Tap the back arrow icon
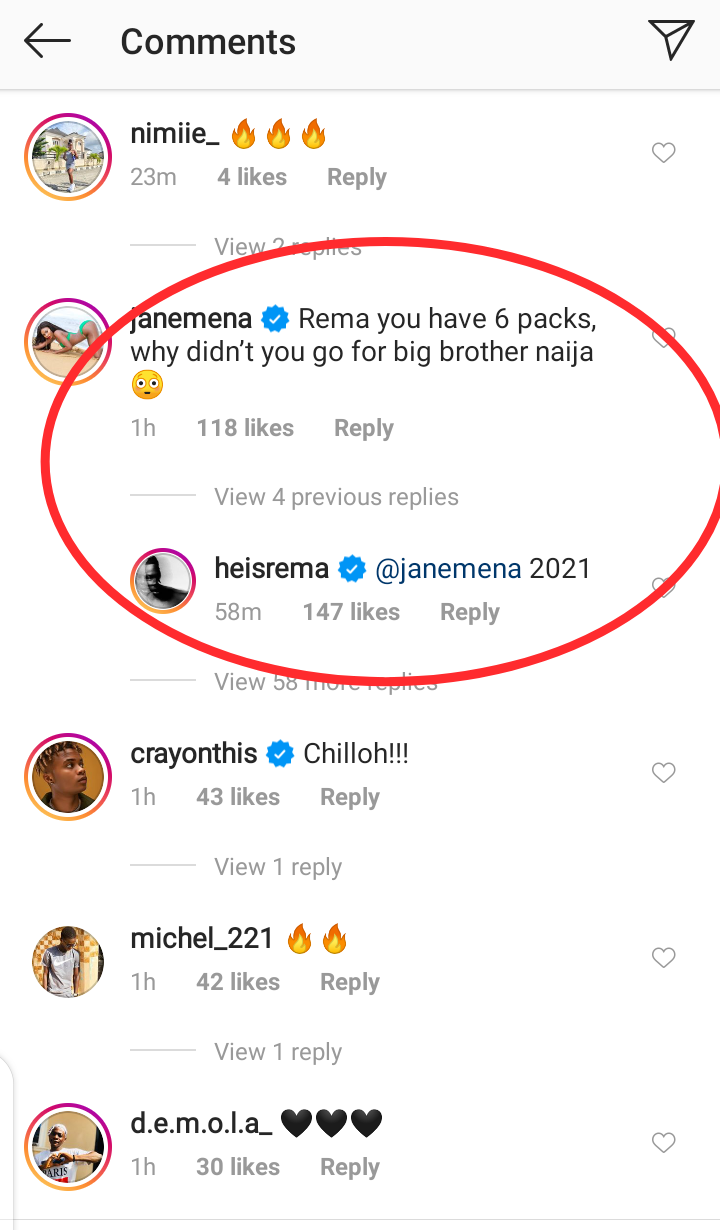Viewport: 720px width, 1230px height. (x=47, y=41)
